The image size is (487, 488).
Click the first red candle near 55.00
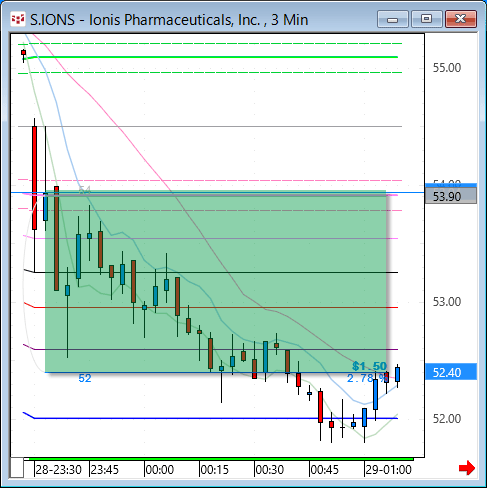23,52
